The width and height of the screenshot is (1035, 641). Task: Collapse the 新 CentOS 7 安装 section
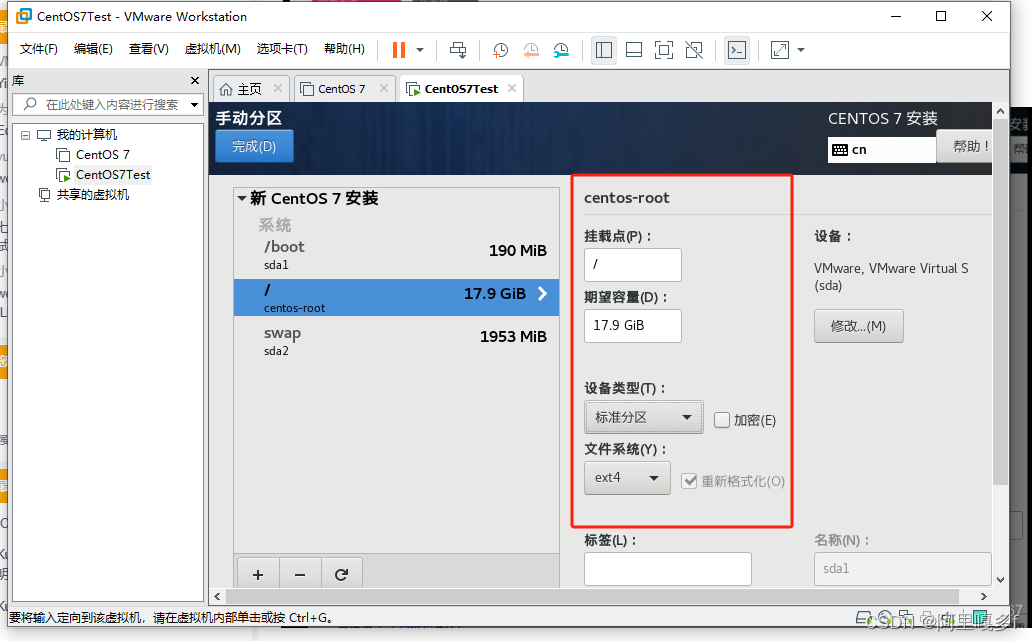click(x=242, y=199)
